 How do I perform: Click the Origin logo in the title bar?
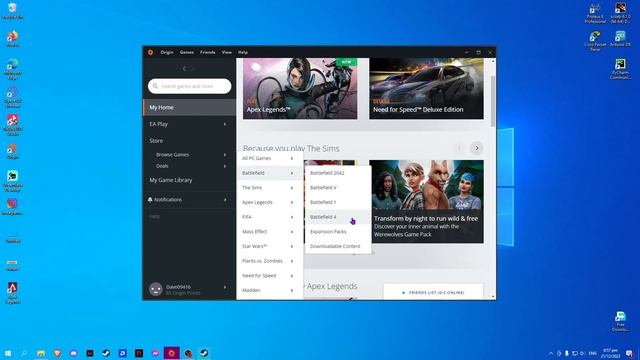[150, 52]
